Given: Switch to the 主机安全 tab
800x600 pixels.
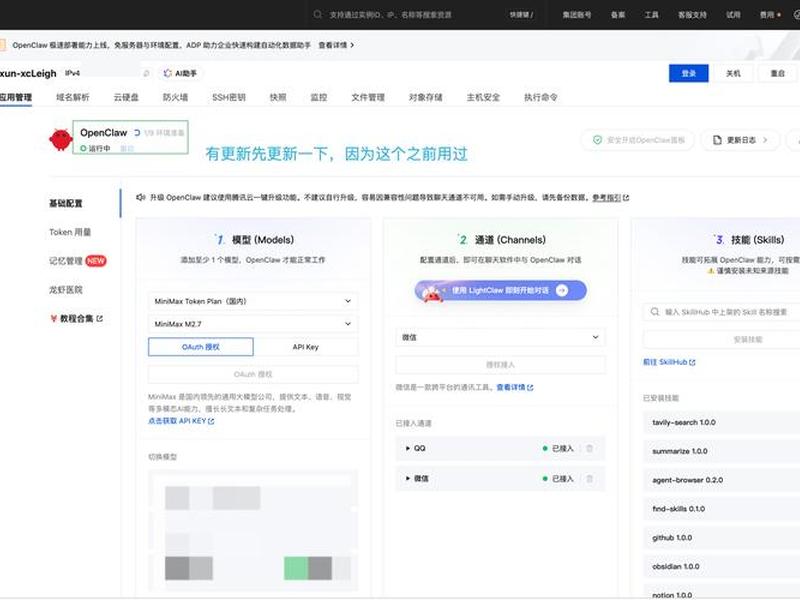Looking at the screenshot, I should pos(483,97).
